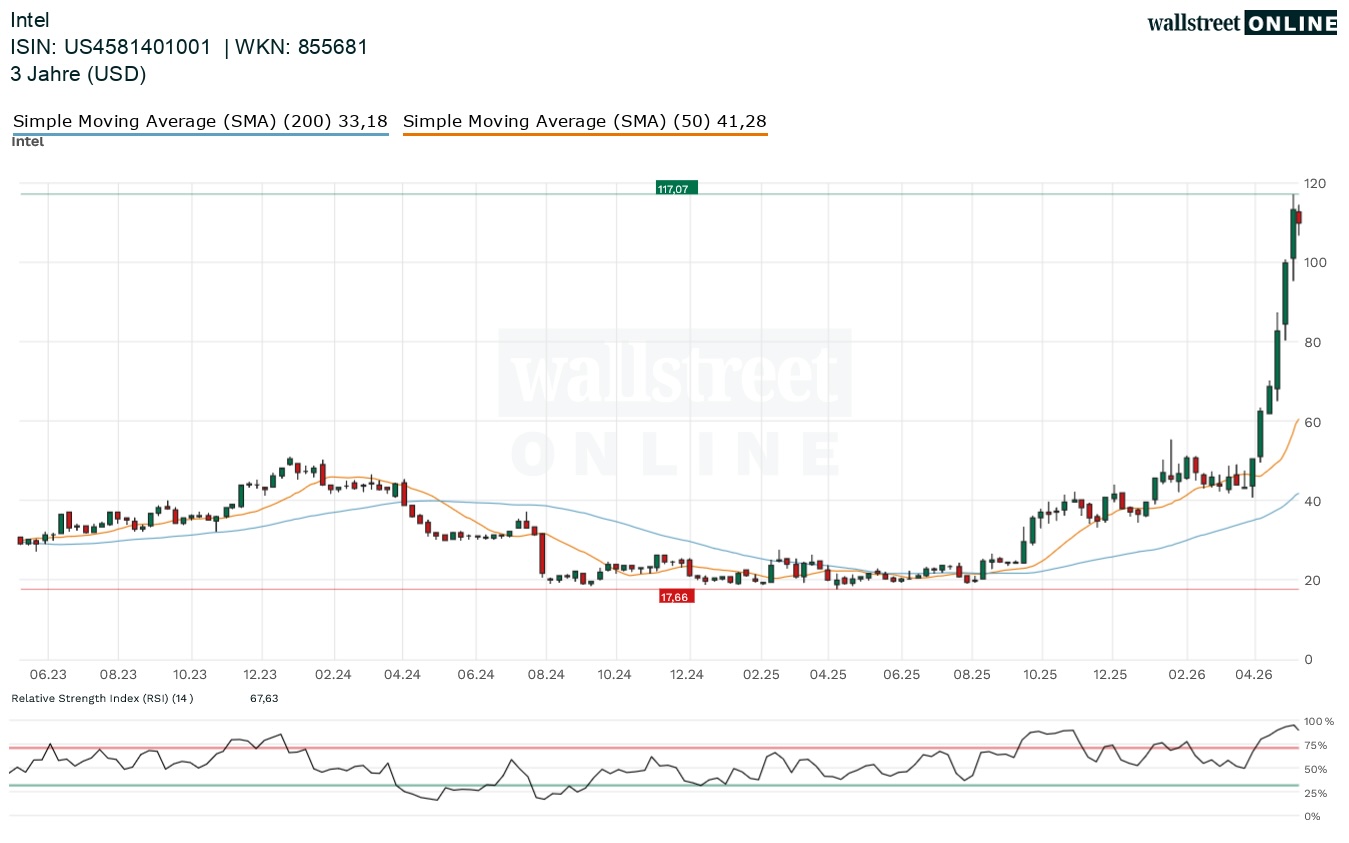
Task: Click the 04.25 date axis label
Action: [x=828, y=675]
